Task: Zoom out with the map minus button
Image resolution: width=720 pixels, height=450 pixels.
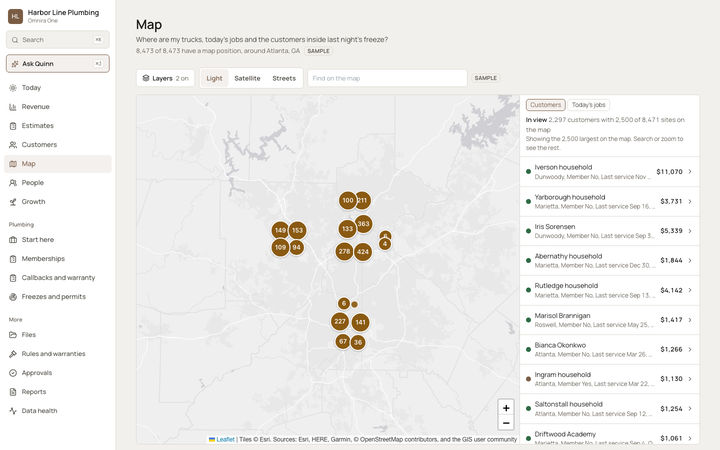Action: (x=506, y=423)
